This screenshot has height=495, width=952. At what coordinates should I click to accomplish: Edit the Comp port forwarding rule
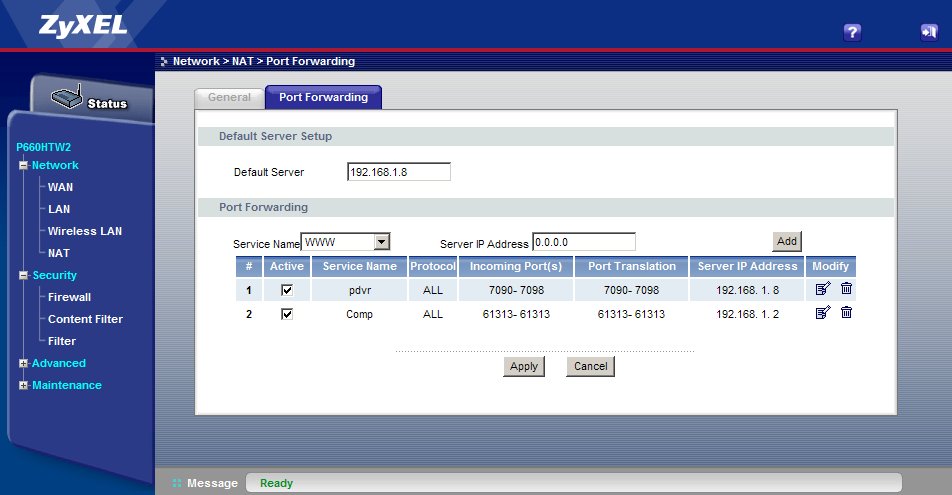point(823,313)
